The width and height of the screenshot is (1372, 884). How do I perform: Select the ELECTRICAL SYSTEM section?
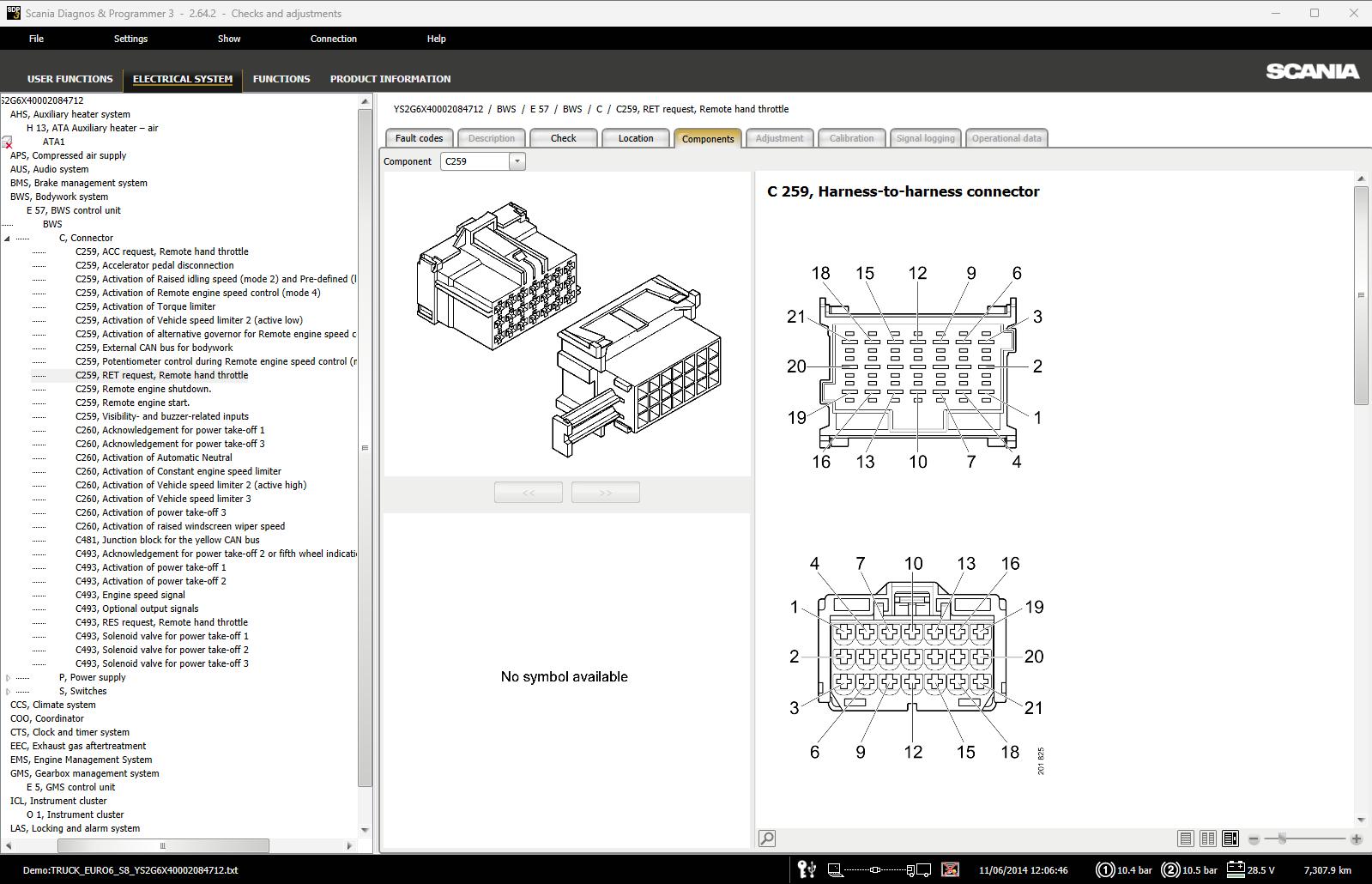pyautogui.click(x=183, y=79)
